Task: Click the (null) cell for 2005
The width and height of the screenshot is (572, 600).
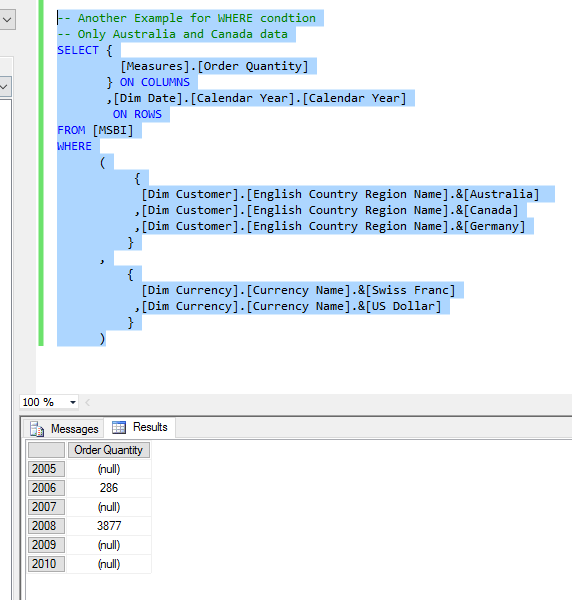Action: click(x=109, y=469)
